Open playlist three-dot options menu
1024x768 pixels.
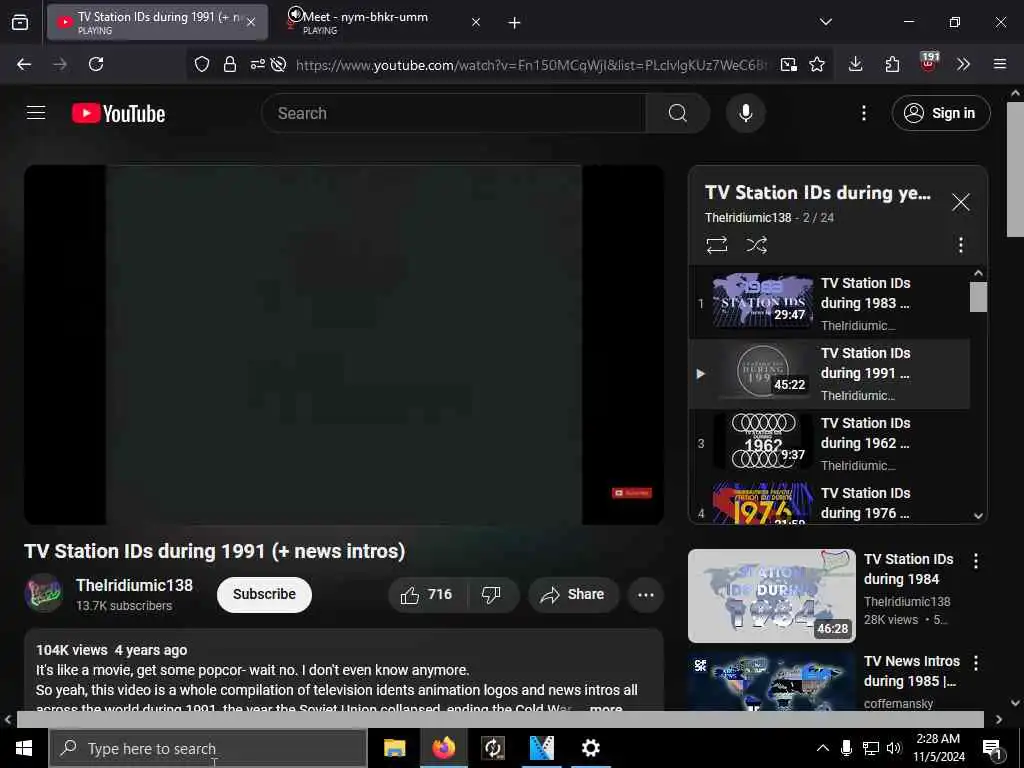pyautogui.click(x=961, y=245)
